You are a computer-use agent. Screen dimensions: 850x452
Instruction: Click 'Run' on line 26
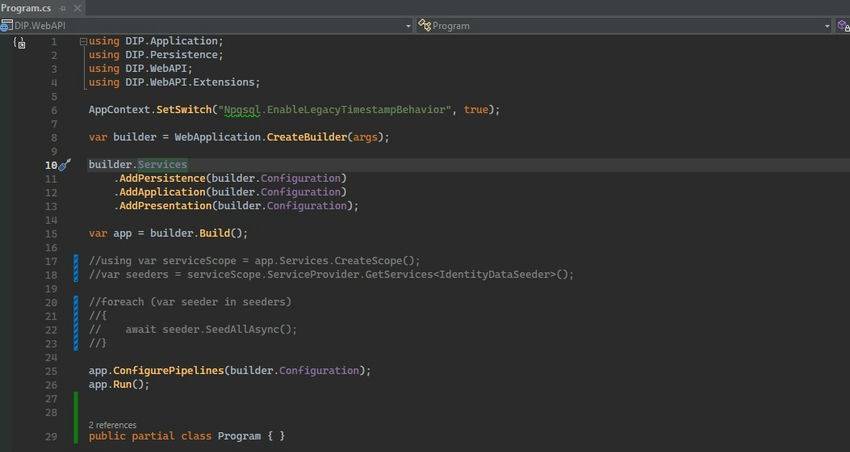coord(123,384)
